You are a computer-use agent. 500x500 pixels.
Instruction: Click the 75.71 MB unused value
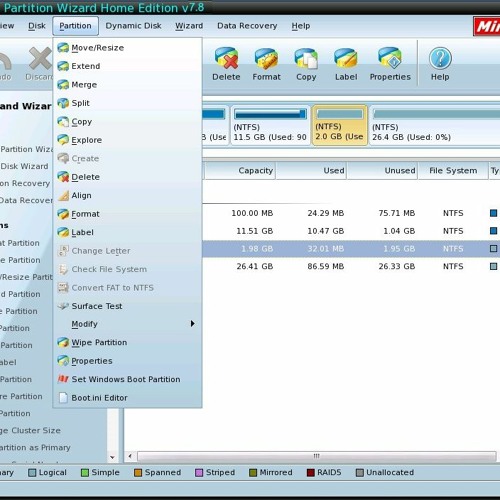(397, 213)
